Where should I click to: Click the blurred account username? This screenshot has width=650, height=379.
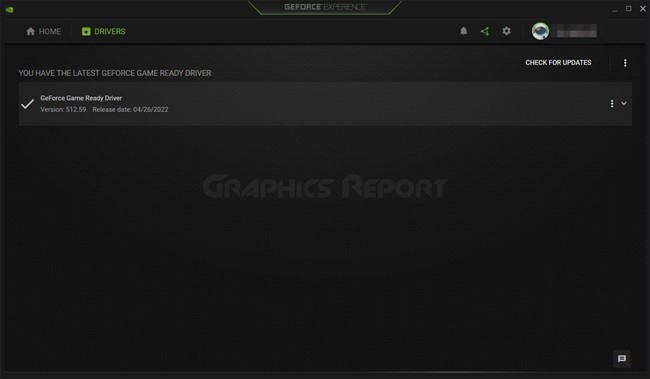tap(576, 31)
